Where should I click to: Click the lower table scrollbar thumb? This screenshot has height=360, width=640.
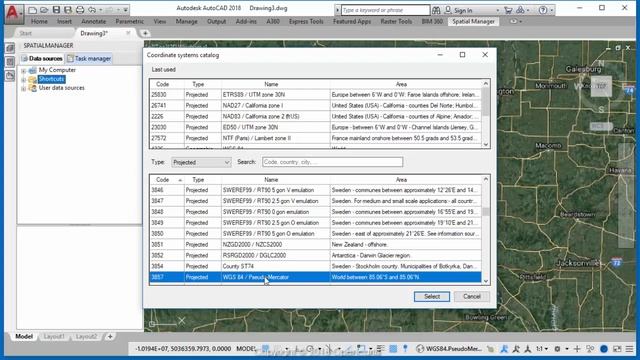pos(486,212)
